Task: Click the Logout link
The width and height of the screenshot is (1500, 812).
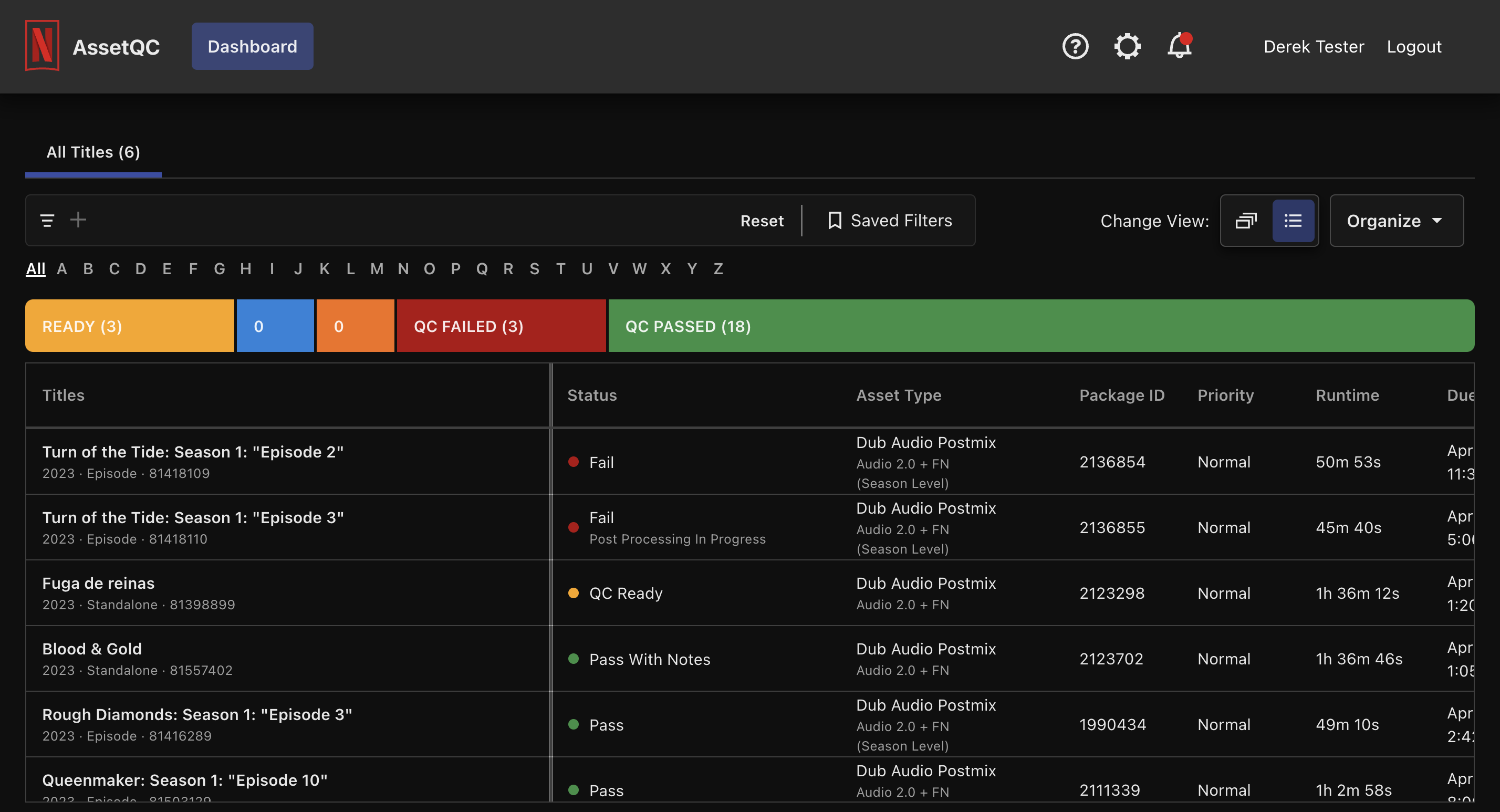Action: (x=1414, y=46)
